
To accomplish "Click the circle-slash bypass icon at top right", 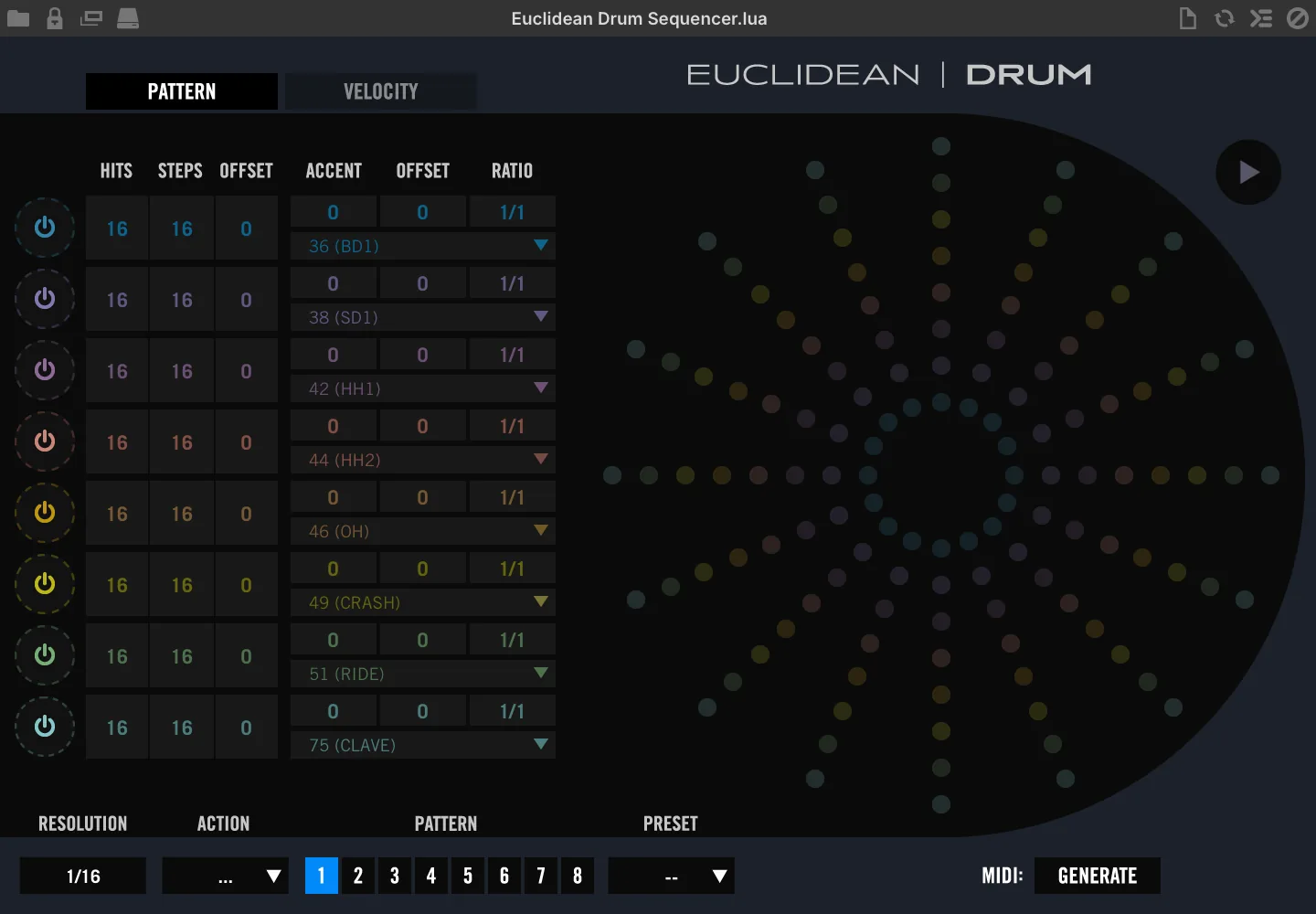I will click(1298, 18).
